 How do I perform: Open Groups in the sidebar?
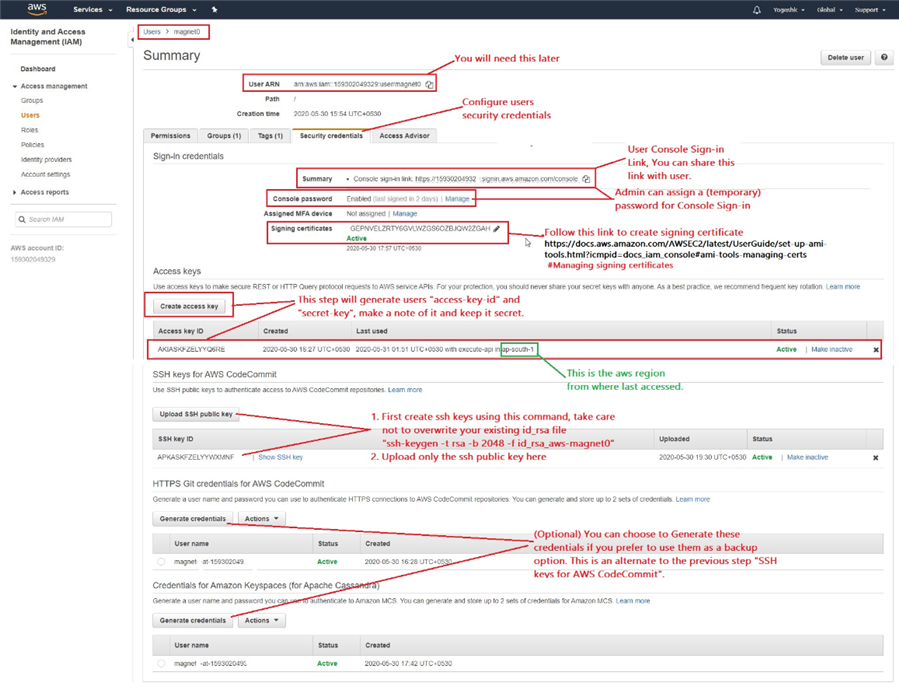(x=32, y=100)
